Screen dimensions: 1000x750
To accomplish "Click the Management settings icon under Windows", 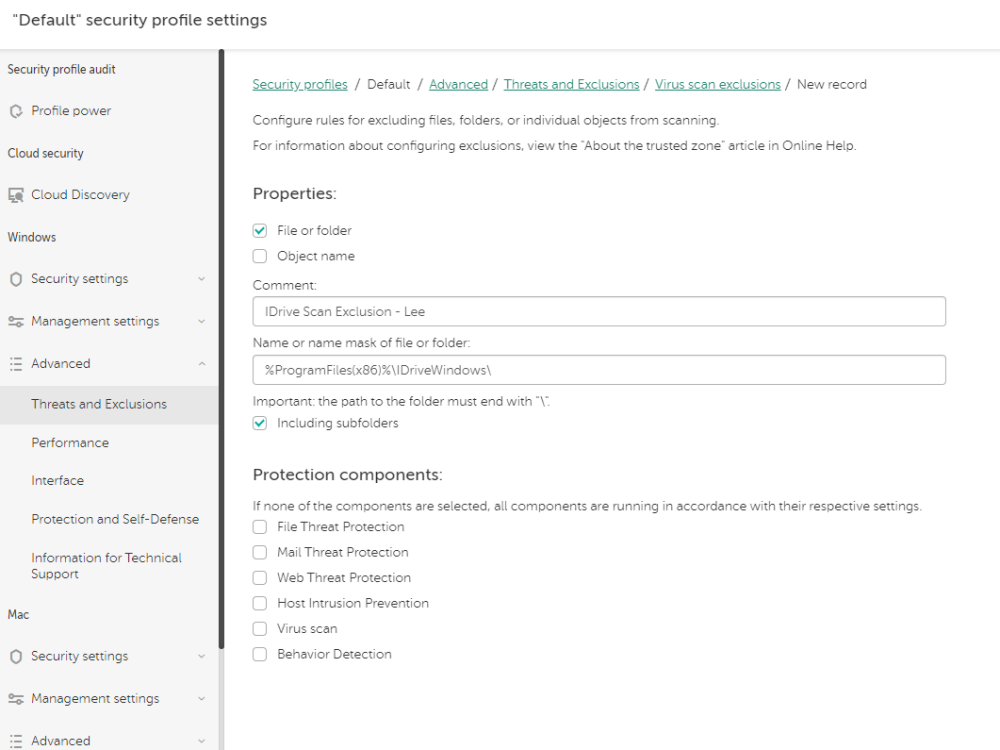I will coord(17,321).
